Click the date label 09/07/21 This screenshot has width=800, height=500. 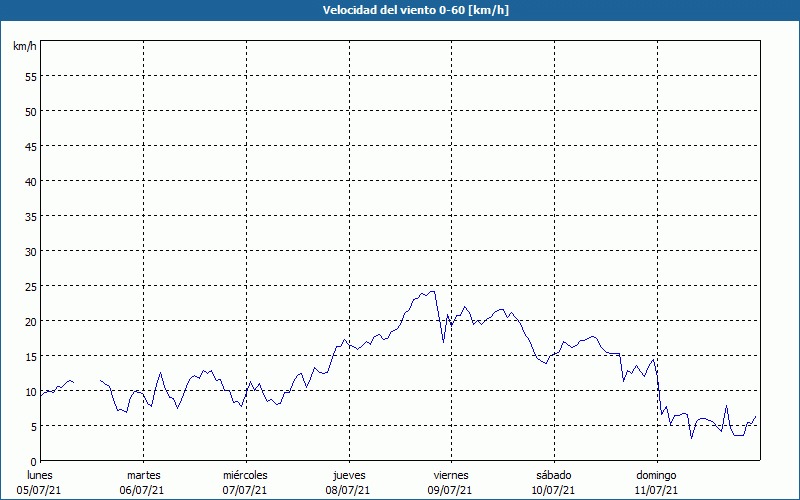click(x=450, y=490)
